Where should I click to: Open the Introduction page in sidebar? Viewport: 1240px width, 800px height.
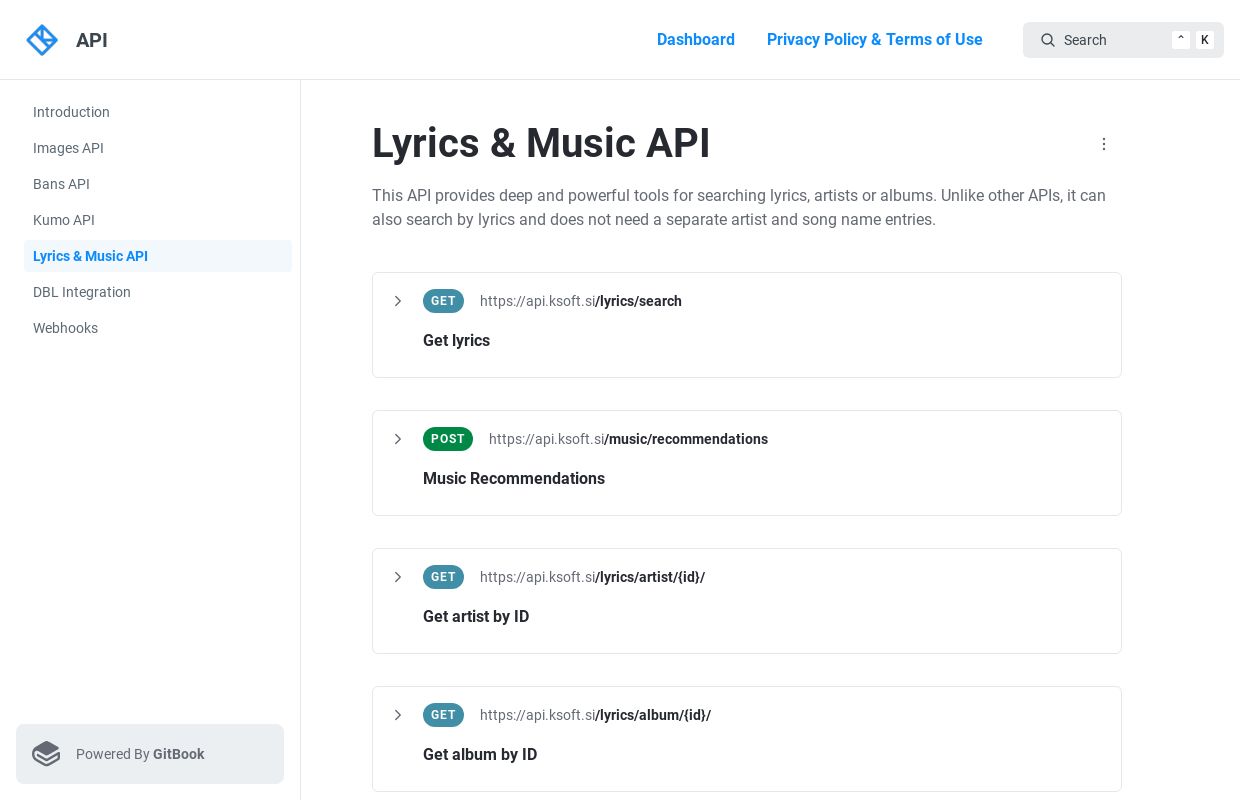click(x=158, y=112)
